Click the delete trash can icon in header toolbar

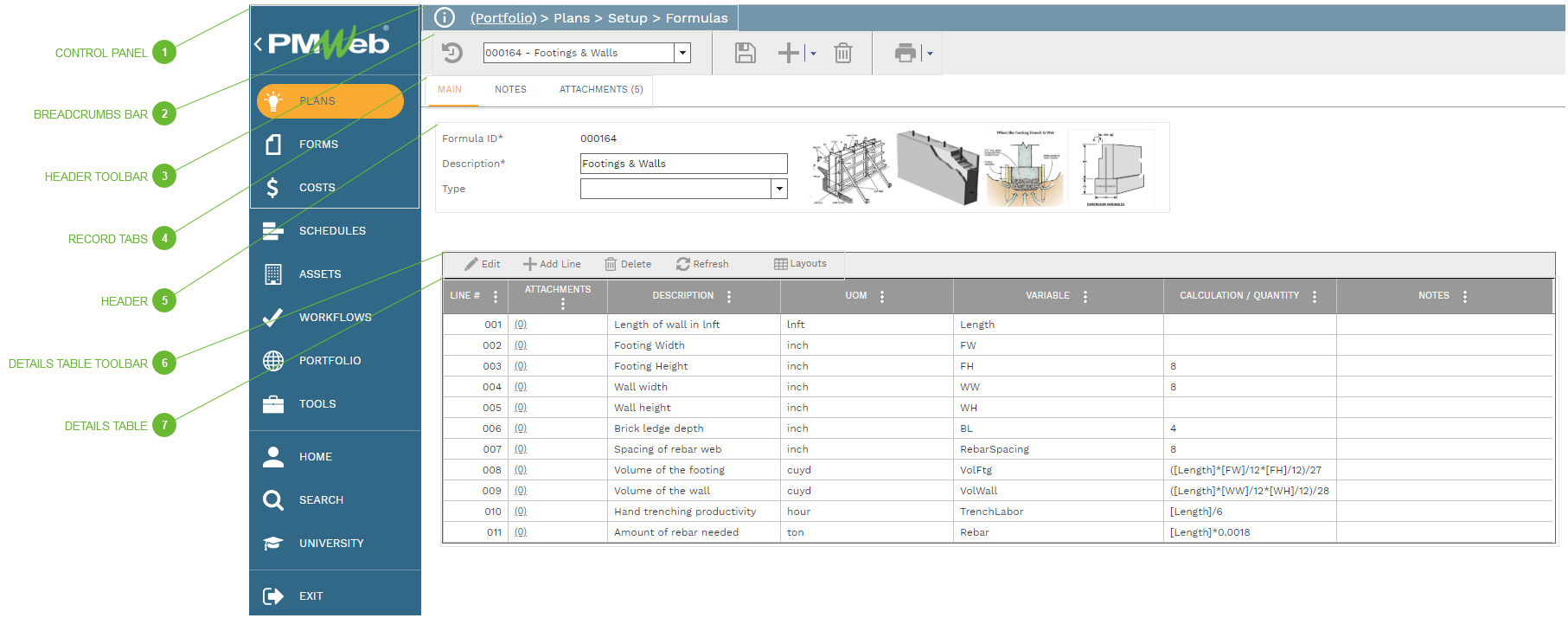coord(842,54)
